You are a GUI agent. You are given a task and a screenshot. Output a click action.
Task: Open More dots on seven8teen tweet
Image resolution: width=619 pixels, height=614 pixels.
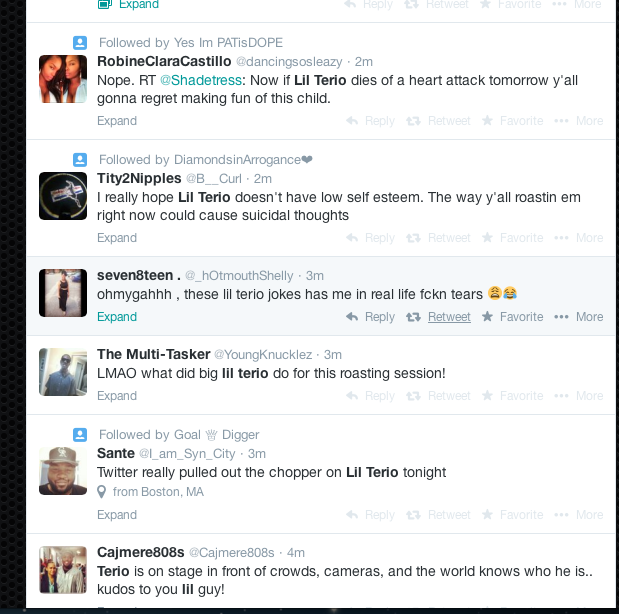pos(561,317)
